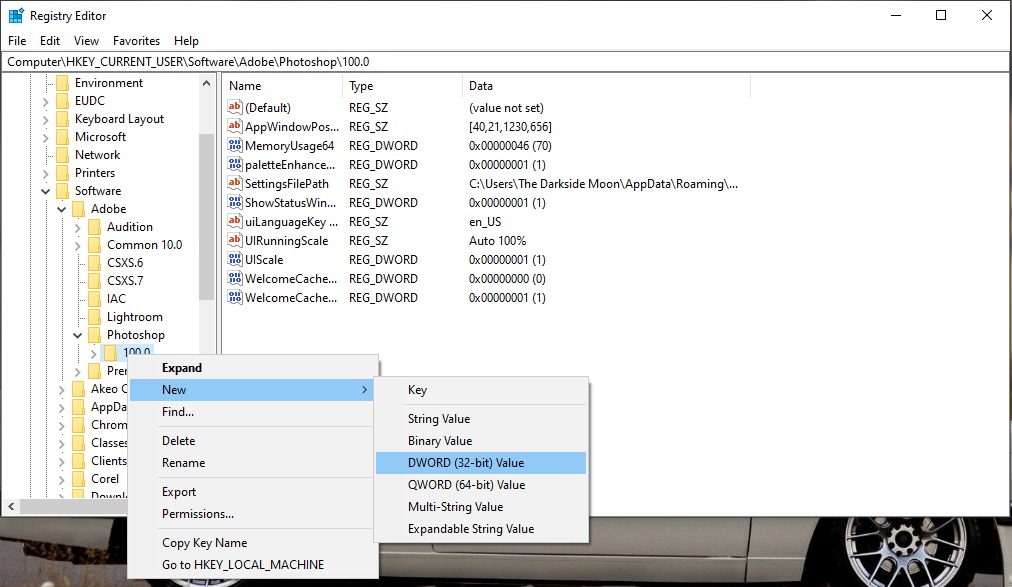Click the paletteEnhance DWORD value icon

(x=235, y=164)
